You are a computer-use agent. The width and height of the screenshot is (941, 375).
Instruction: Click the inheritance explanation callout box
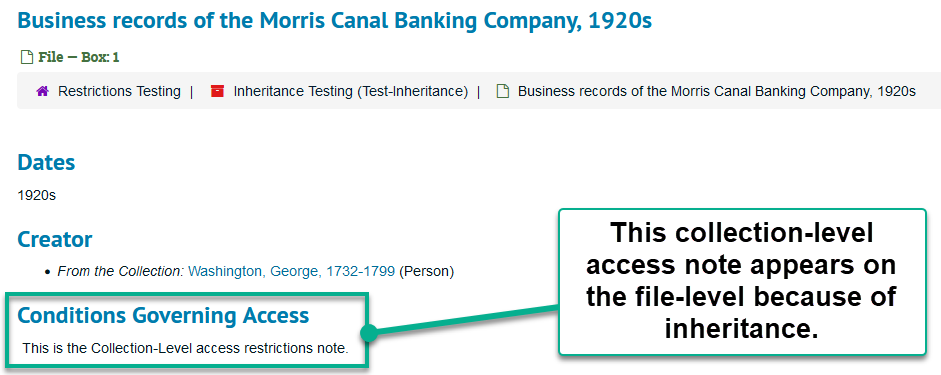742,282
